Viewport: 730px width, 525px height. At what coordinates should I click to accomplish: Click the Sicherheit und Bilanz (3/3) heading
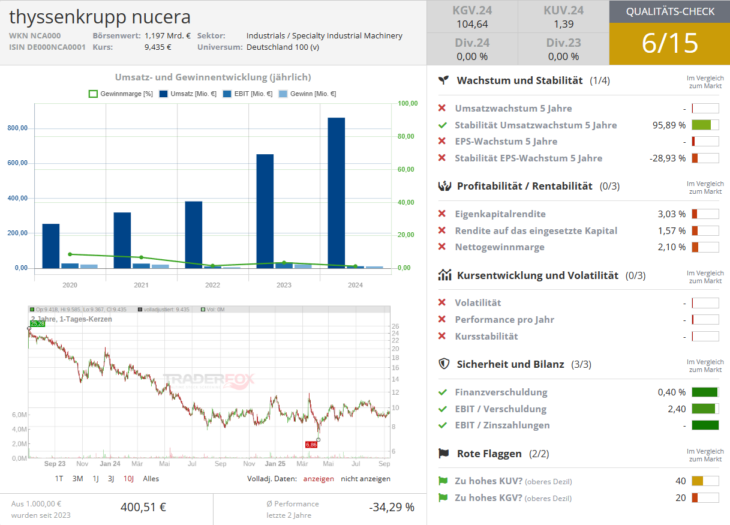click(x=524, y=364)
